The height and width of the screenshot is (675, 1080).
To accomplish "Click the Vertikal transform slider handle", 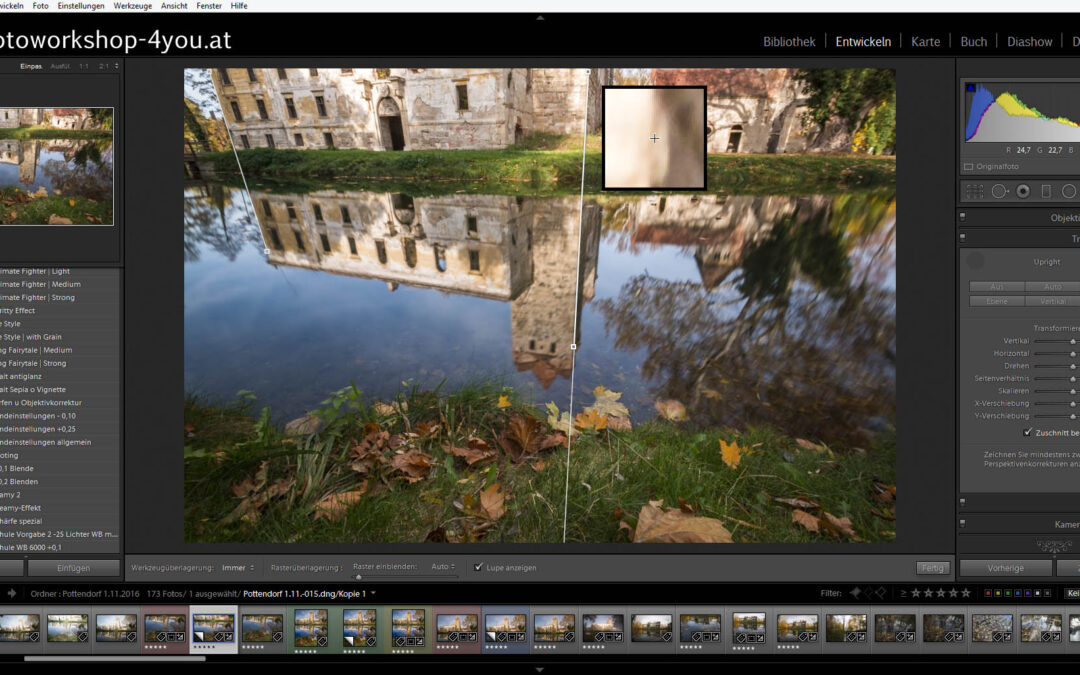I will tap(1072, 342).
